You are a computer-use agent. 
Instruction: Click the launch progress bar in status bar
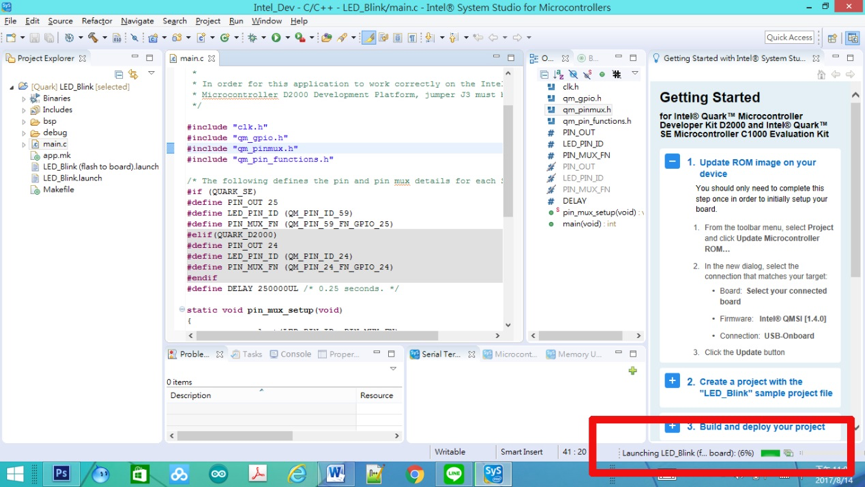[x=770, y=453]
